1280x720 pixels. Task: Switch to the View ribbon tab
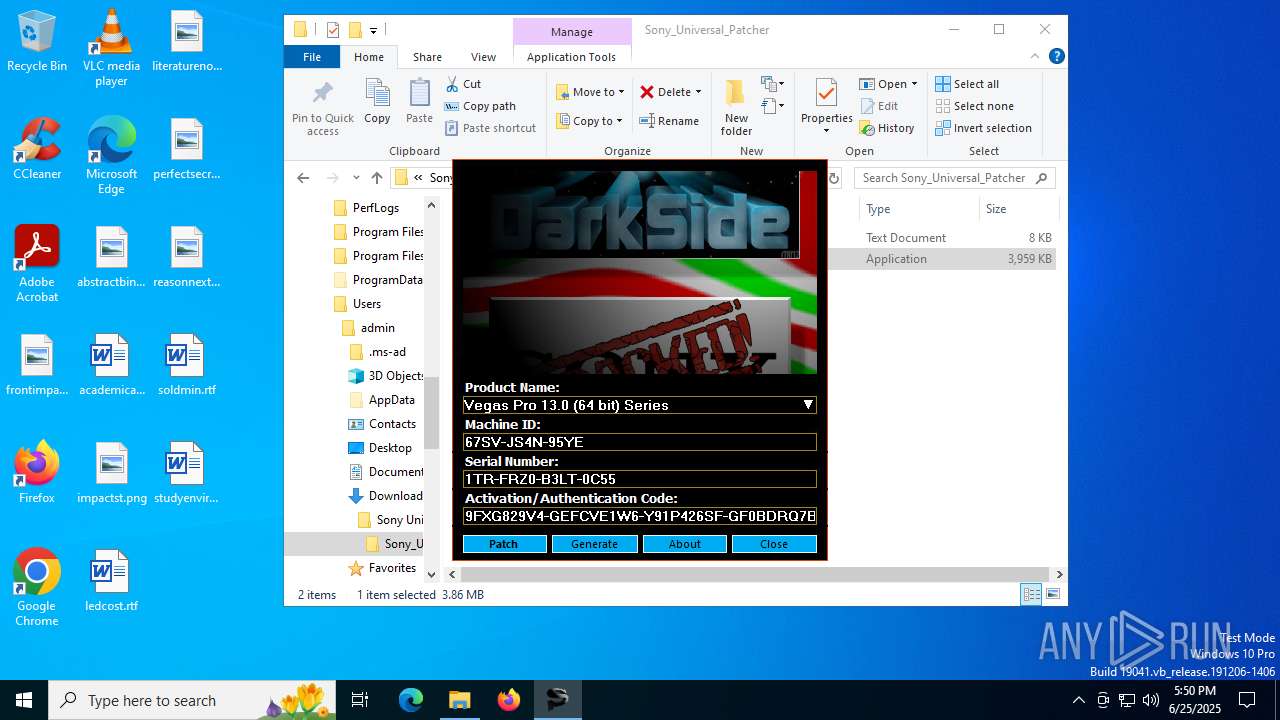pyautogui.click(x=483, y=57)
